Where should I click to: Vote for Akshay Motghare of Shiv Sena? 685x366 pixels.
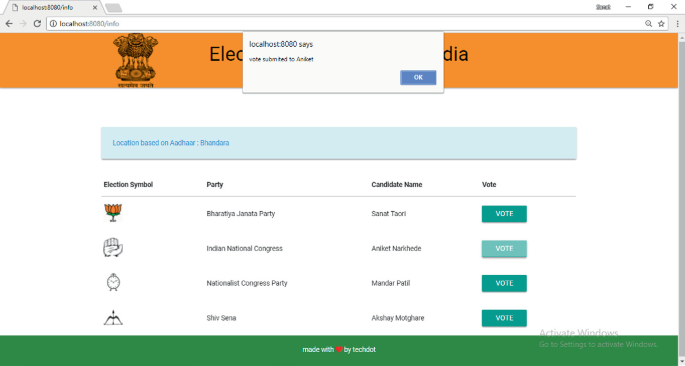point(504,318)
